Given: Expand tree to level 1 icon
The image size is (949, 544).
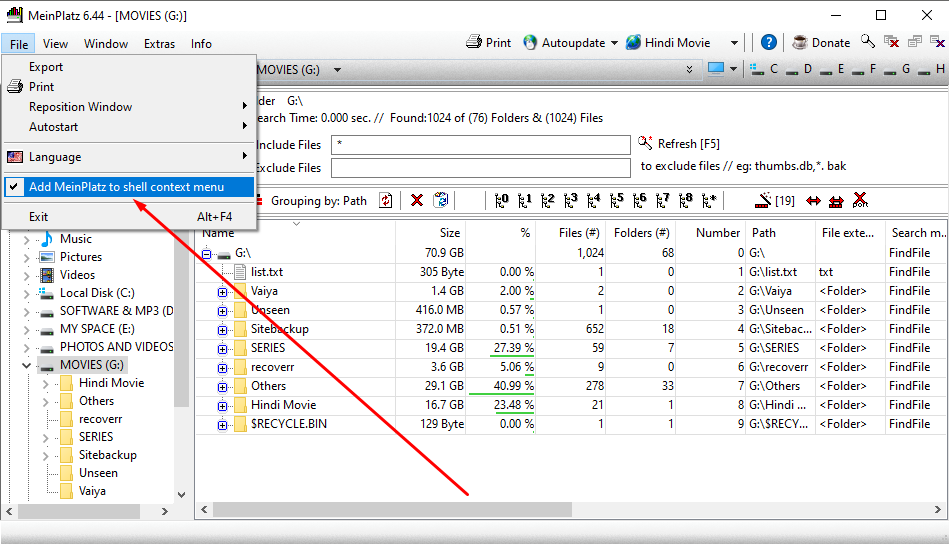Looking at the screenshot, I should pyautogui.click(x=525, y=200).
